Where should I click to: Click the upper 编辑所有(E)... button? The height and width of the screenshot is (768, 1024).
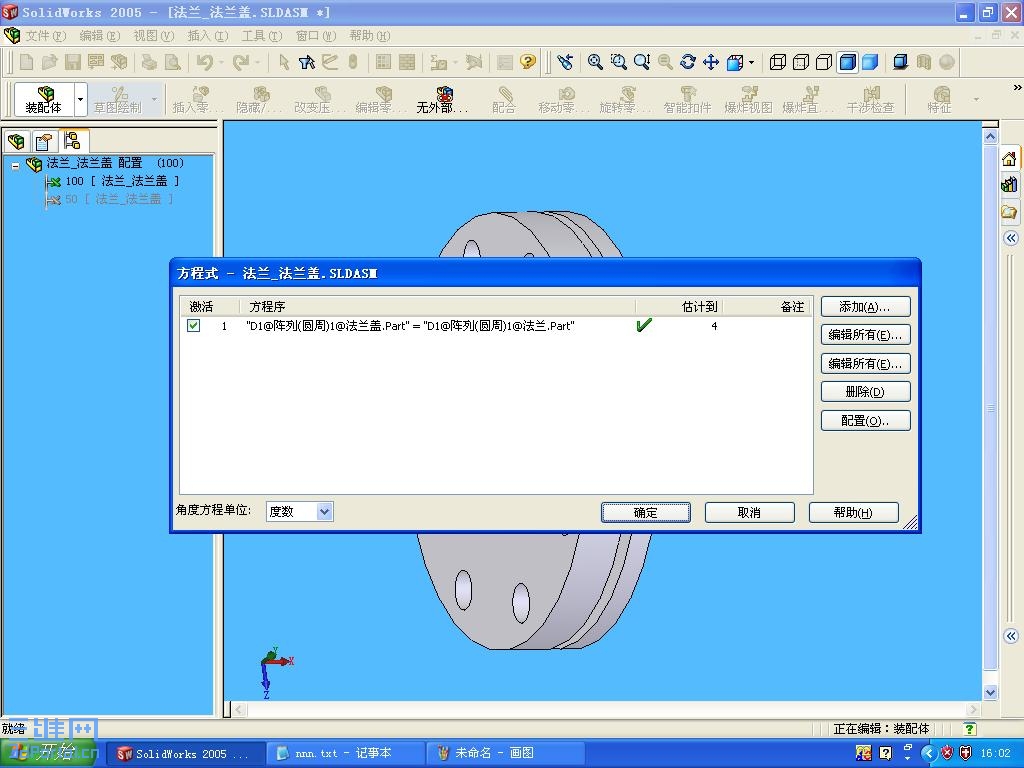[865, 334]
